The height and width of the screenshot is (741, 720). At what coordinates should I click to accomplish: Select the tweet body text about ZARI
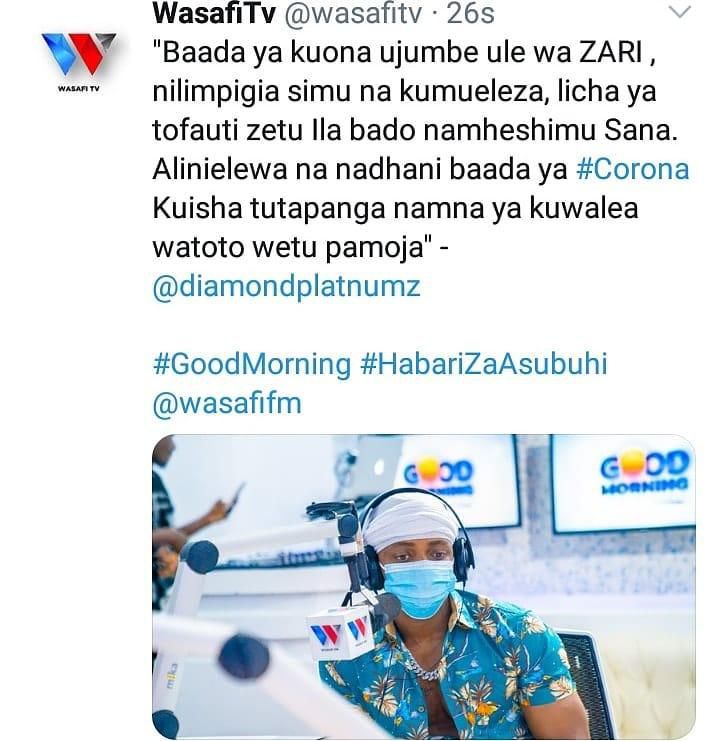point(420,149)
